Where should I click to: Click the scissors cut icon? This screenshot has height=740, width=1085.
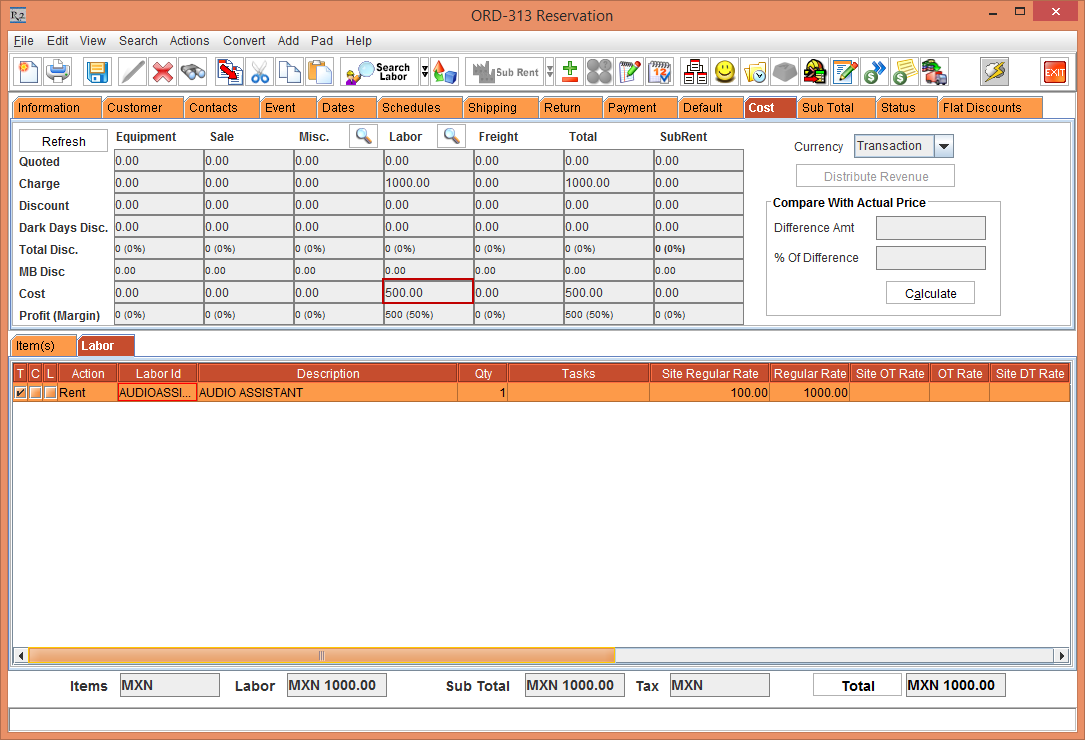(260, 72)
